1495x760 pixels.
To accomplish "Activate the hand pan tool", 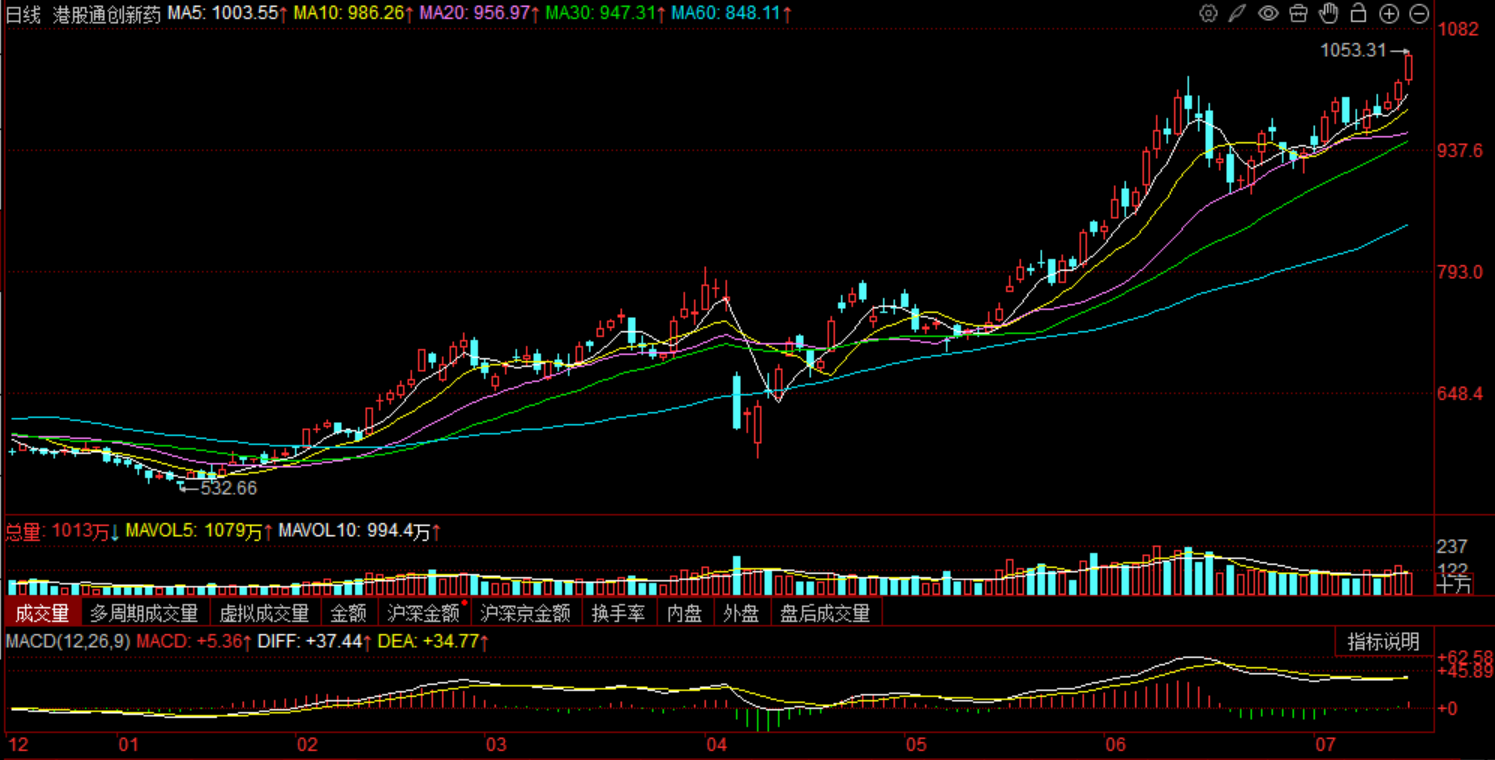I will point(1328,13).
